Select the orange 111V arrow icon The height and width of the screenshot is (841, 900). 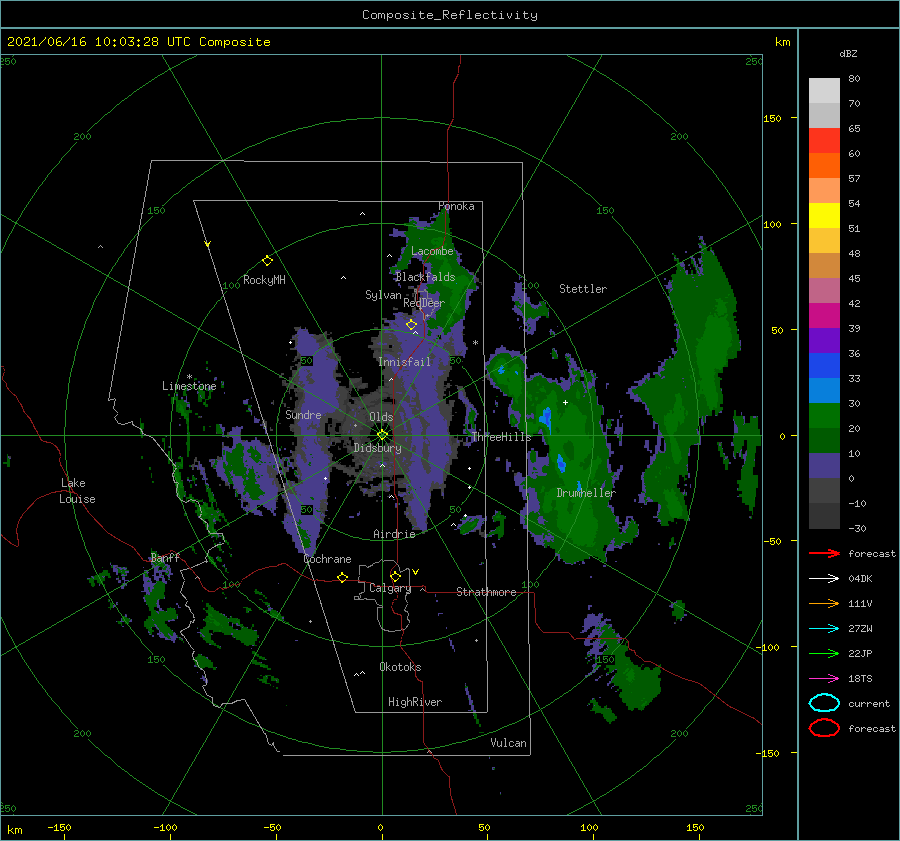824,603
